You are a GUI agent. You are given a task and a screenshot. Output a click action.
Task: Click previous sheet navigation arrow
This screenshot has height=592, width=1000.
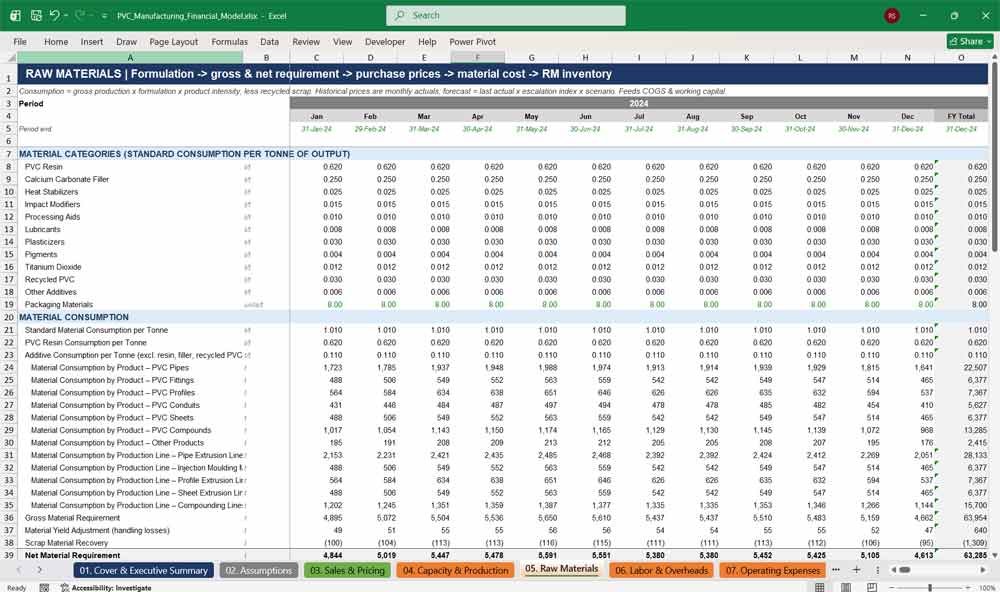(18, 570)
